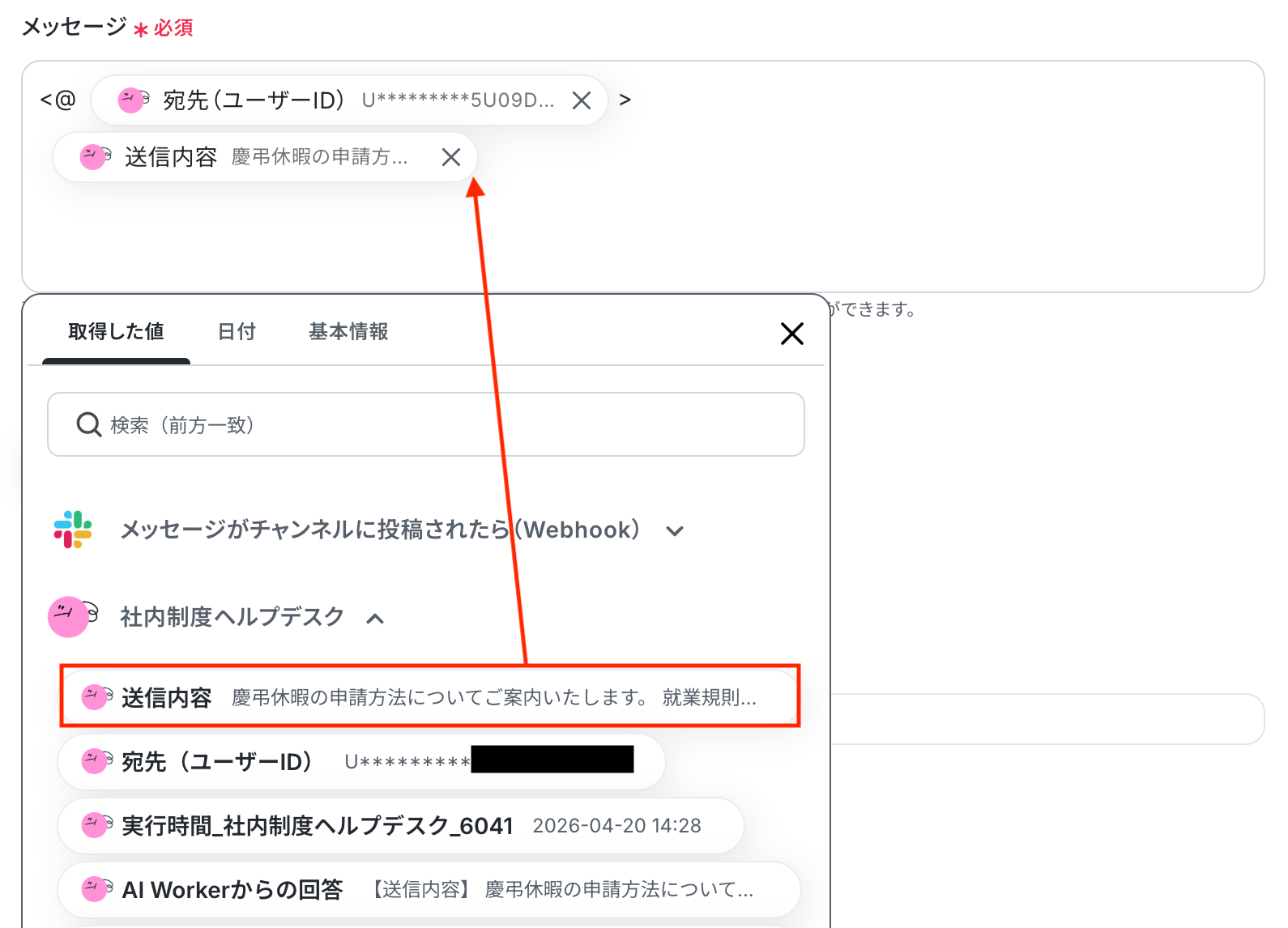1288x928 pixels.
Task: Click pink icon on 送信内容 list row
Action: 96,696
